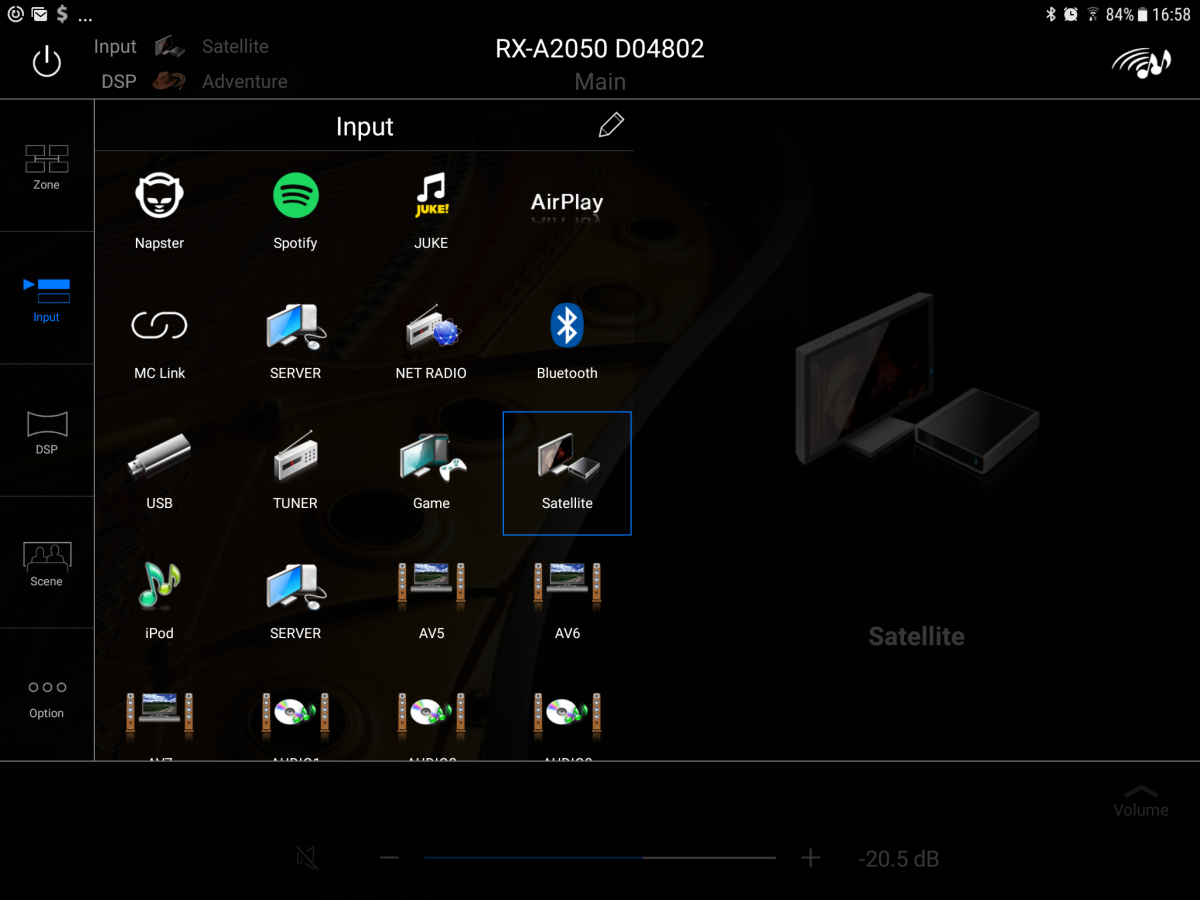Click the Main zone label
Image resolution: width=1200 pixels, height=900 pixels.
600,82
